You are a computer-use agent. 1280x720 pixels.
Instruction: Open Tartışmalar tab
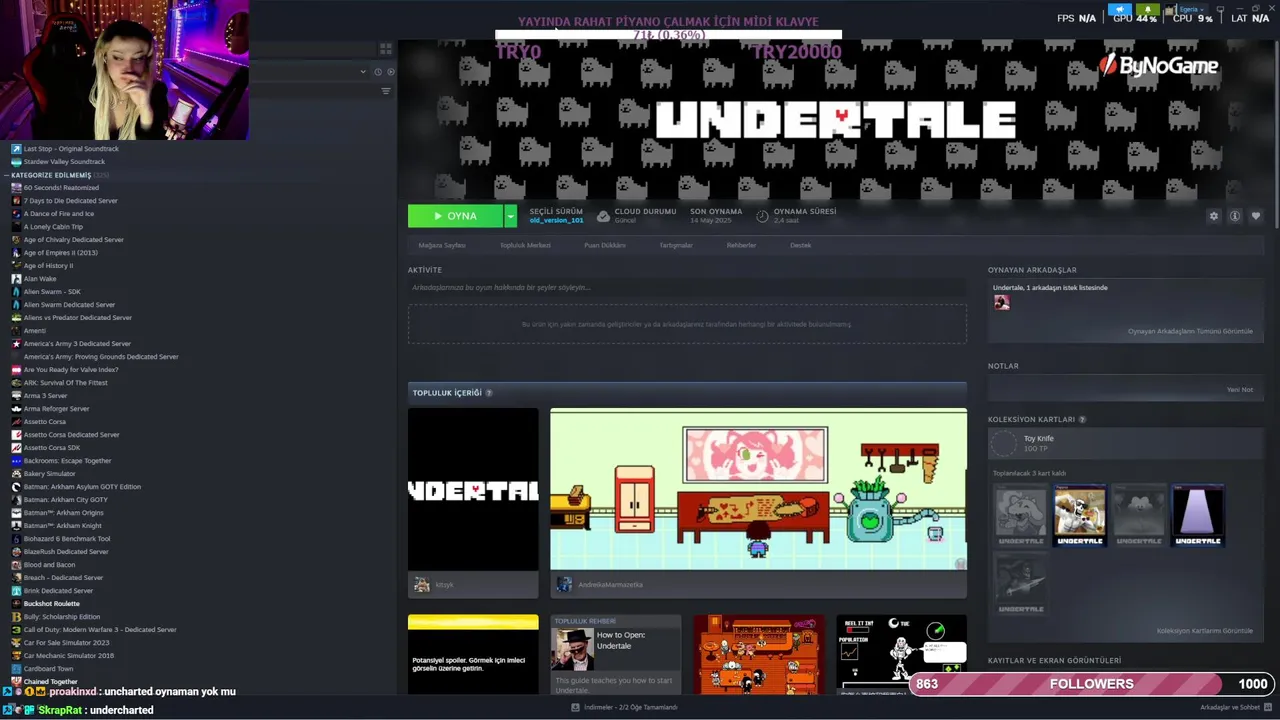click(x=676, y=245)
